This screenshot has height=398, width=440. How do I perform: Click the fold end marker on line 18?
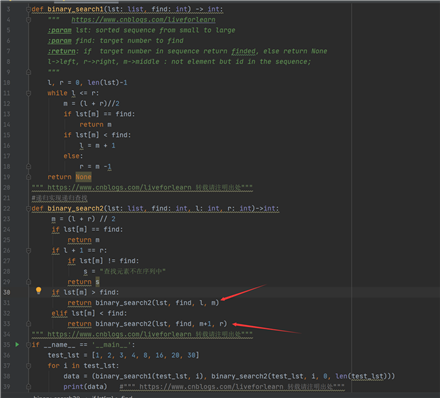[29, 166]
